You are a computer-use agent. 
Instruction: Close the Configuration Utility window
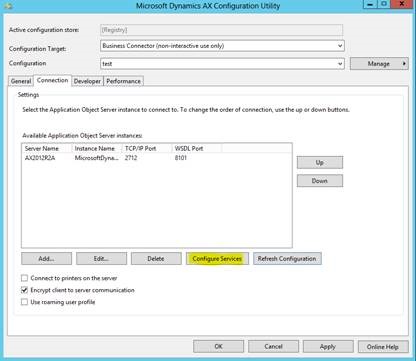pos(402,4)
